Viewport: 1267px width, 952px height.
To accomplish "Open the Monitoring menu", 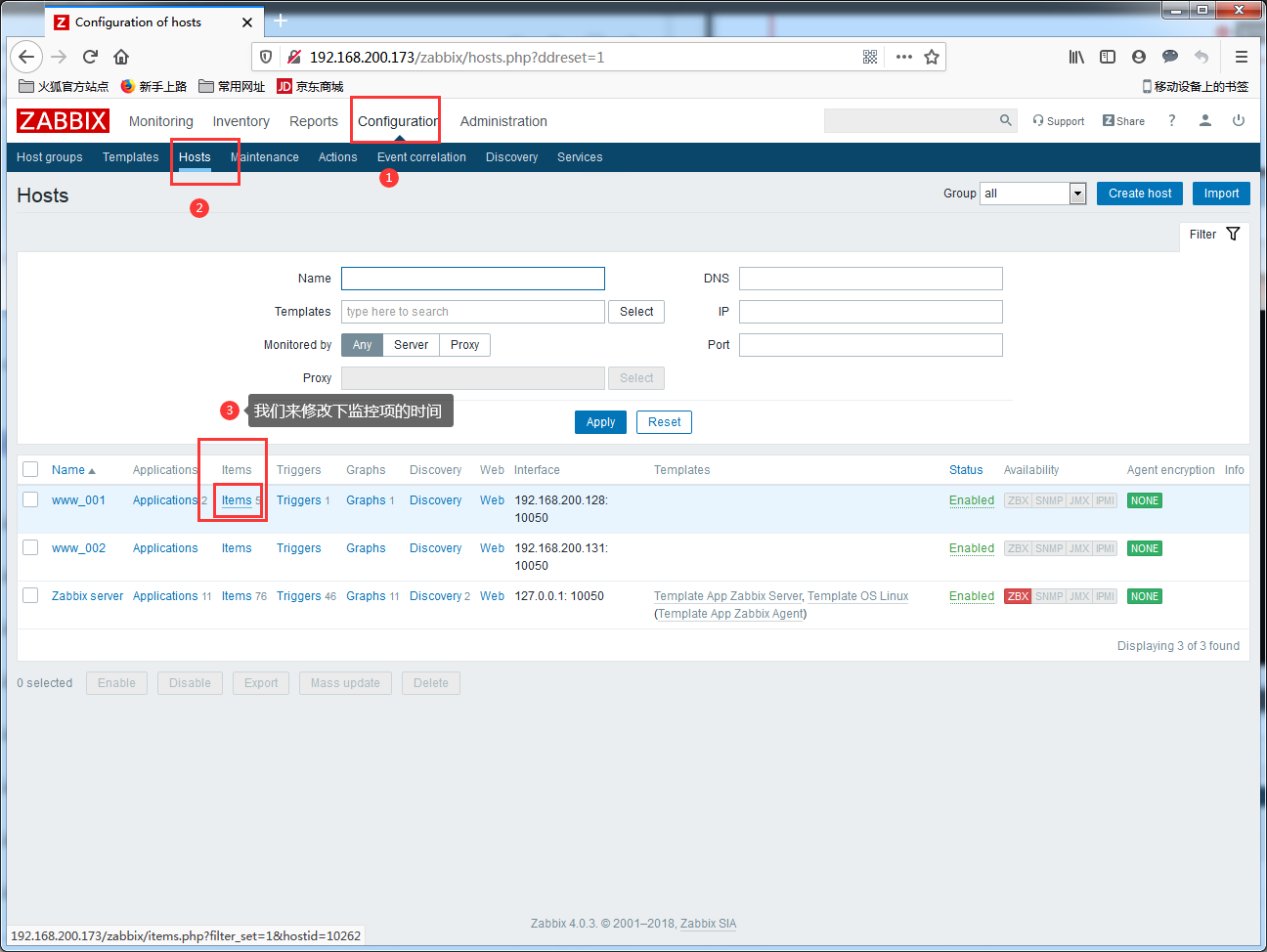I will 161,121.
